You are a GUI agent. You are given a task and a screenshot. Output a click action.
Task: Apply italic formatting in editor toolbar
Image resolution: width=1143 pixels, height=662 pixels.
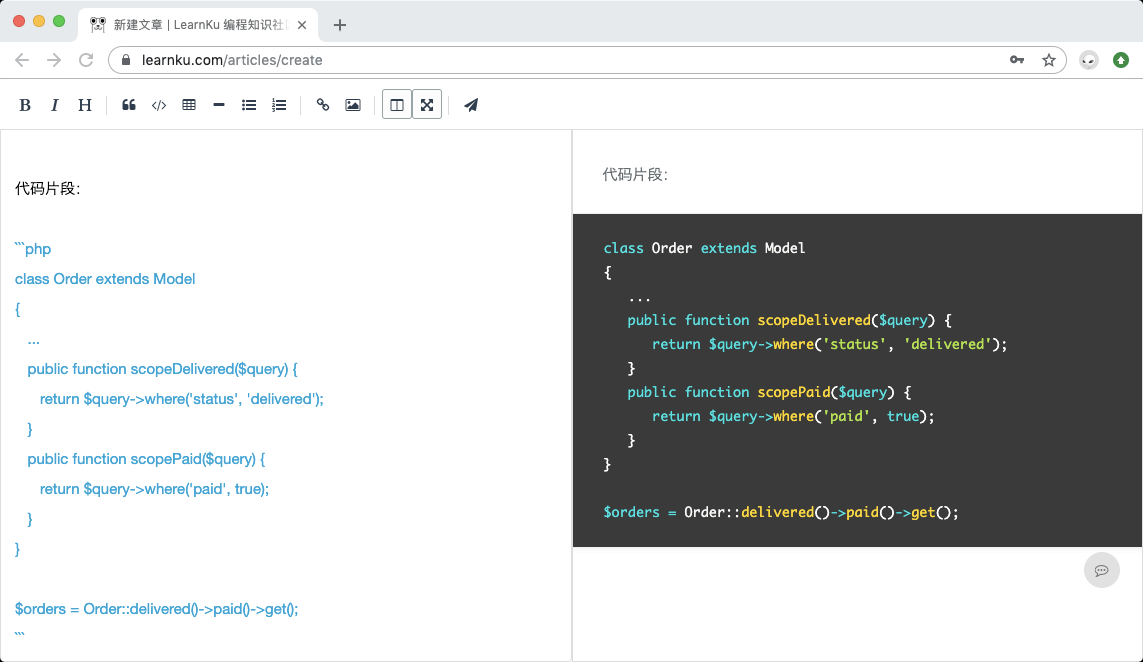[x=55, y=105]
